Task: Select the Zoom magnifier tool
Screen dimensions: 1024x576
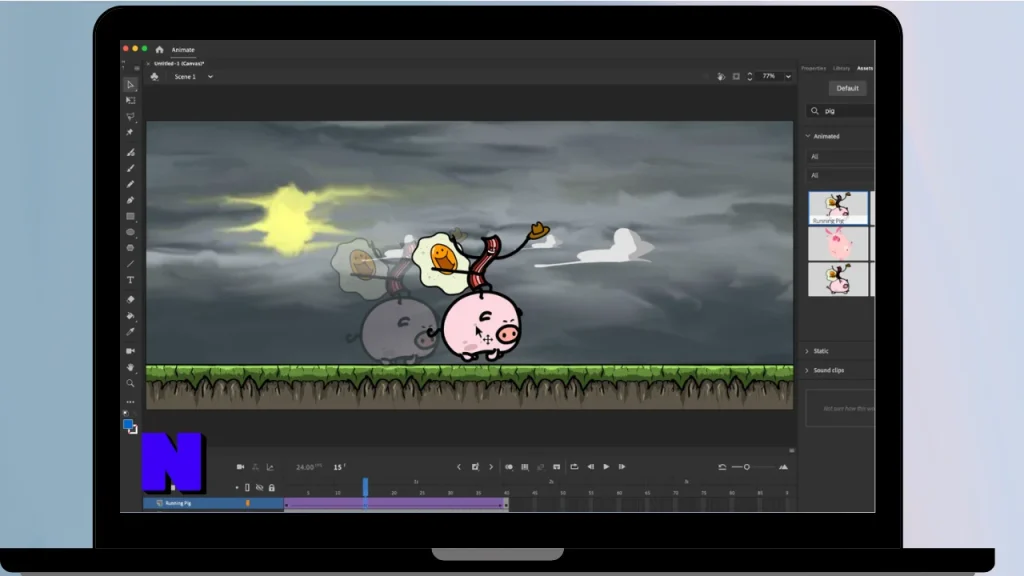Action: [x=131, y=383]
